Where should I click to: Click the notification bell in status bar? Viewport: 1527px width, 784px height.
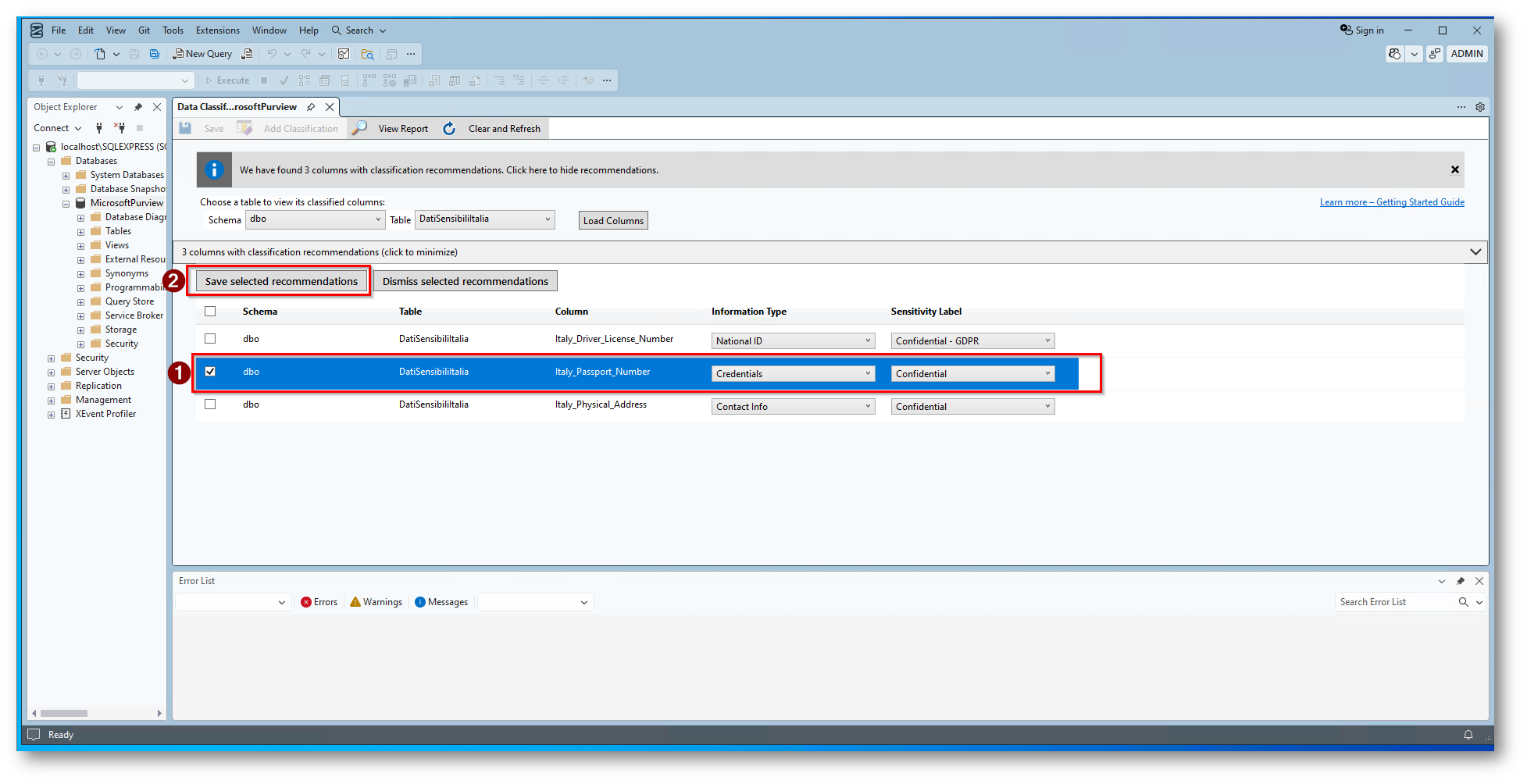1468,735
